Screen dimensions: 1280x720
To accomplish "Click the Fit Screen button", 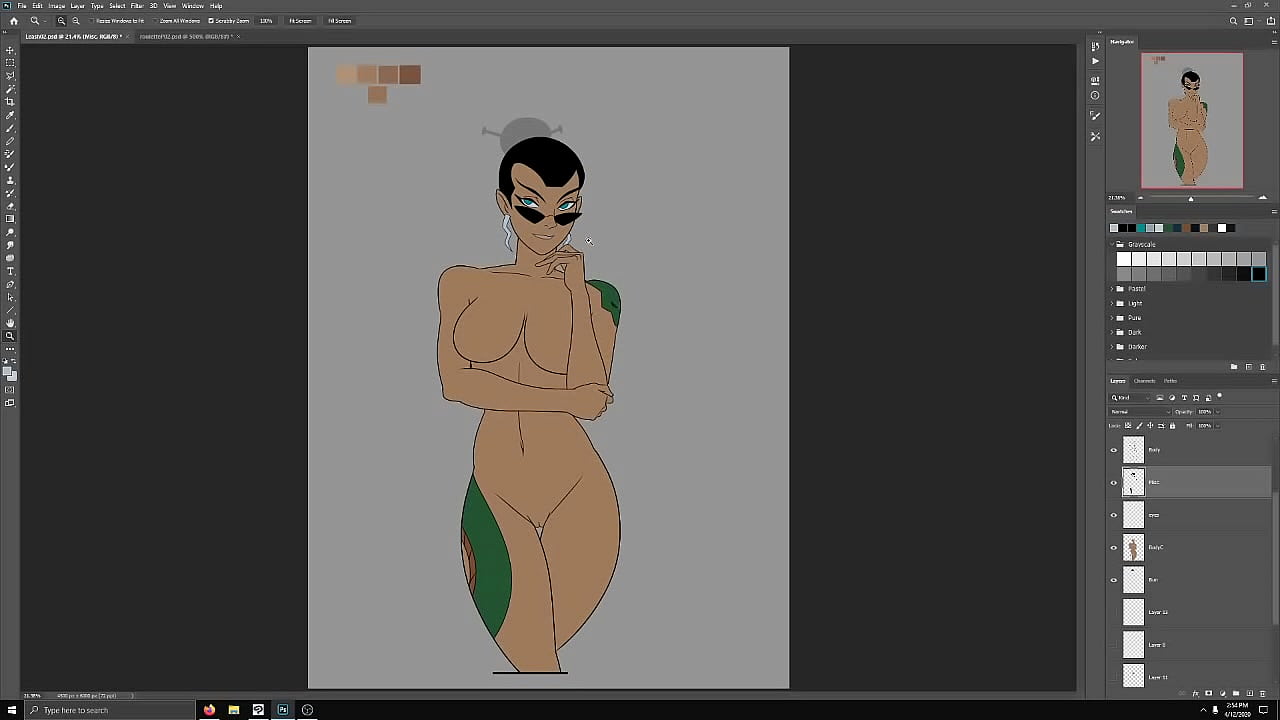I will point(300,21).
